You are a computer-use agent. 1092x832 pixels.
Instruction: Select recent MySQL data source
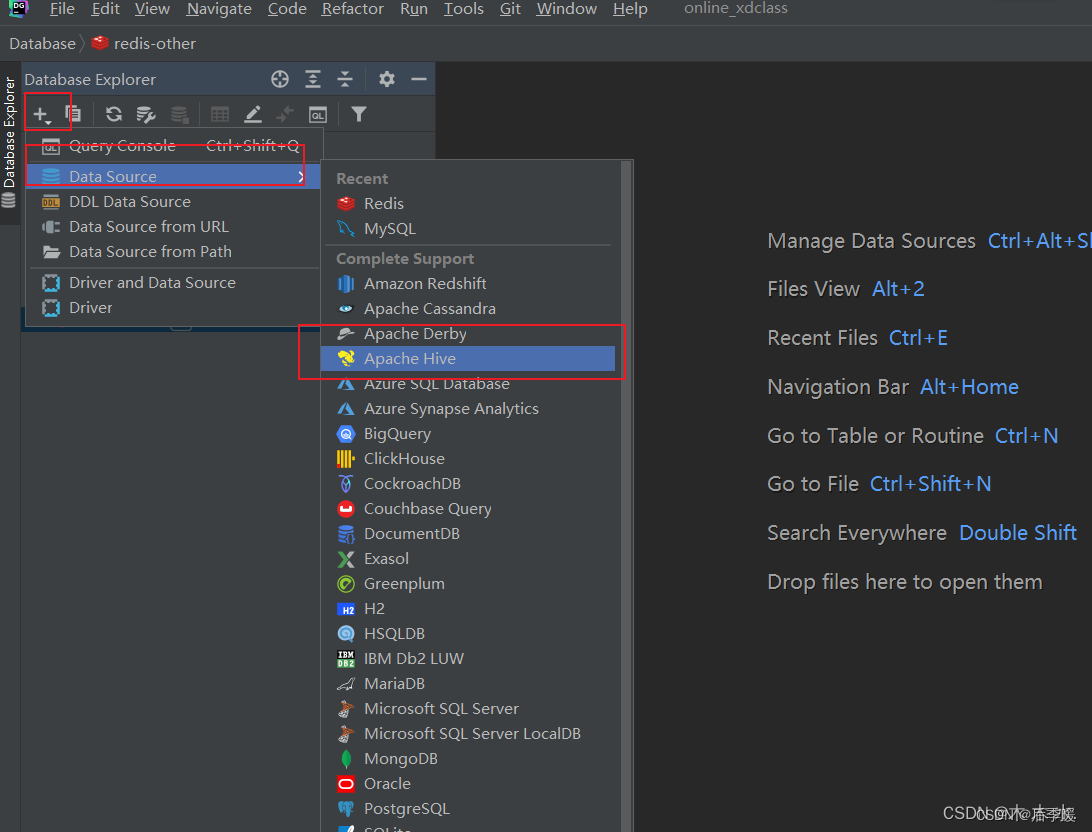468,228
